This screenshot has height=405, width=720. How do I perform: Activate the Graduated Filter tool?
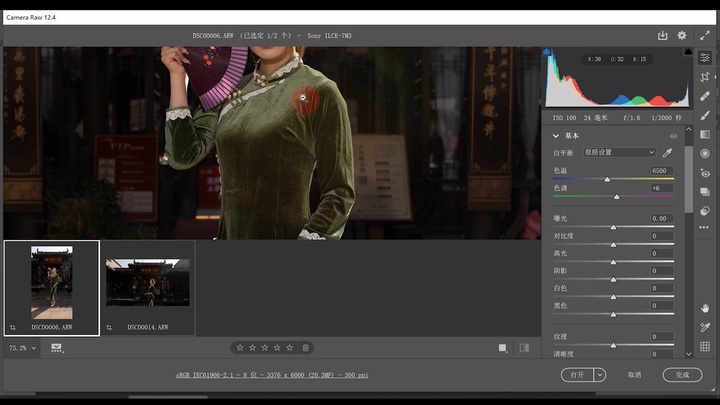[705, 134]
